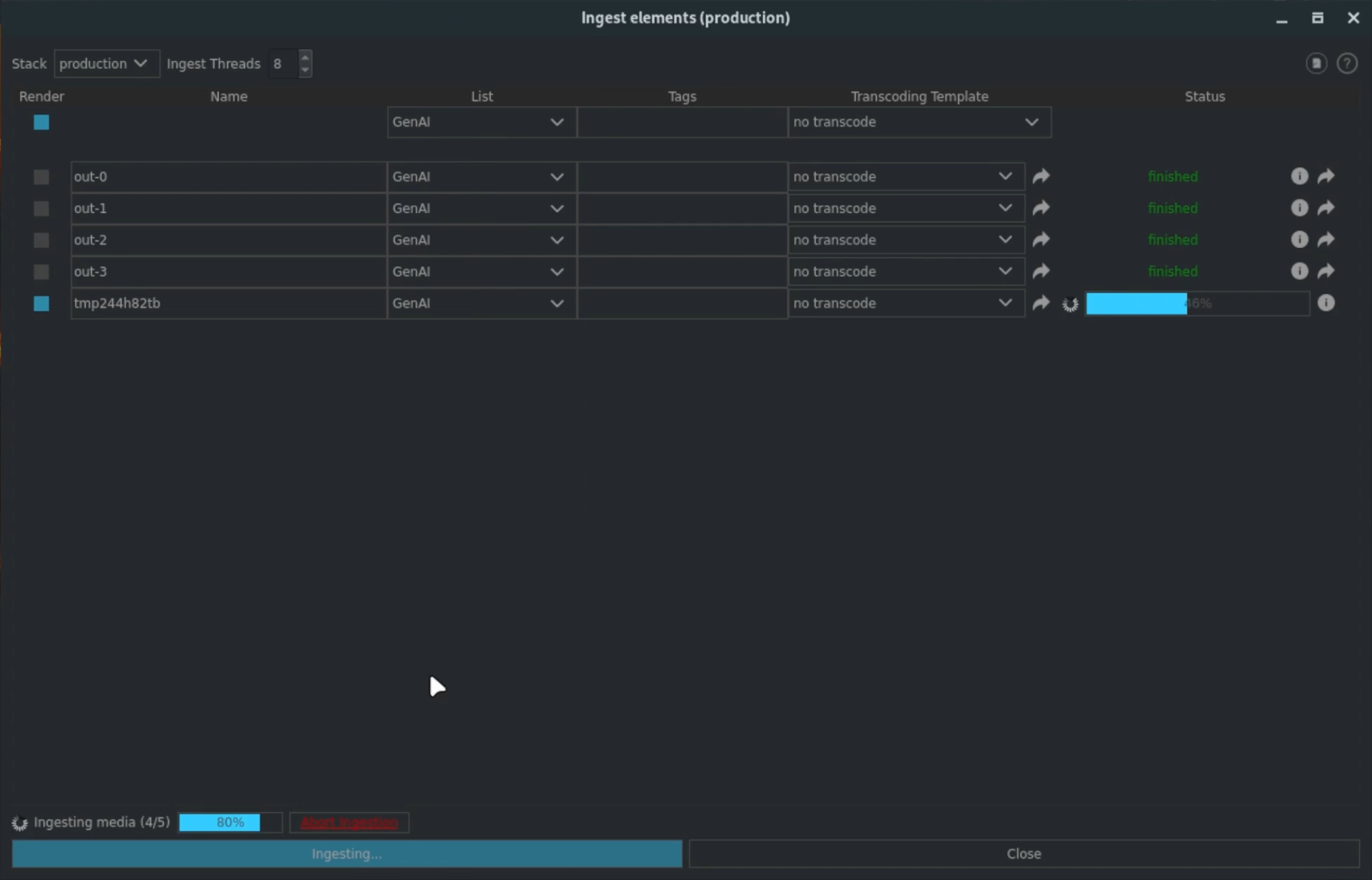The image size is (1372, 880).
Task: Open info icon for tmp244h82tb row
Action: (x=1326, y=303)
